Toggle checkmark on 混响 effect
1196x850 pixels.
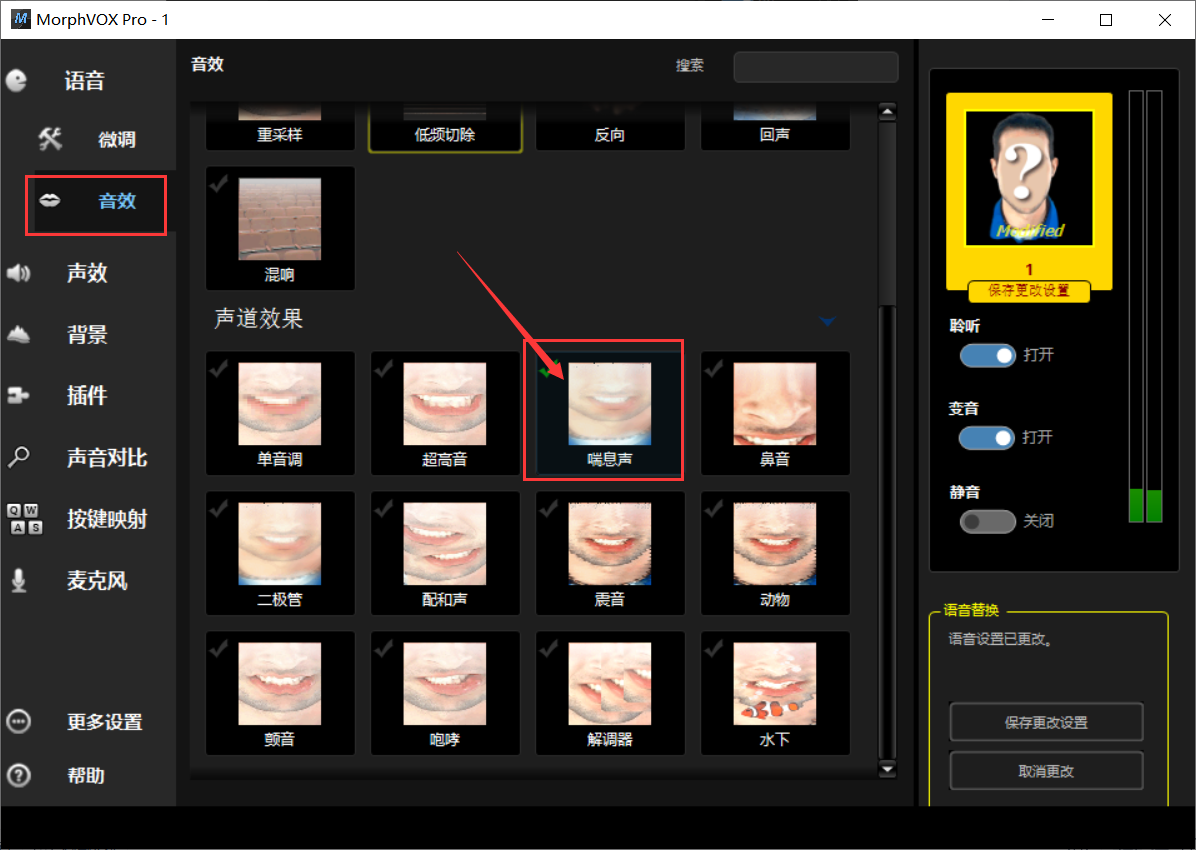(219, 184)
